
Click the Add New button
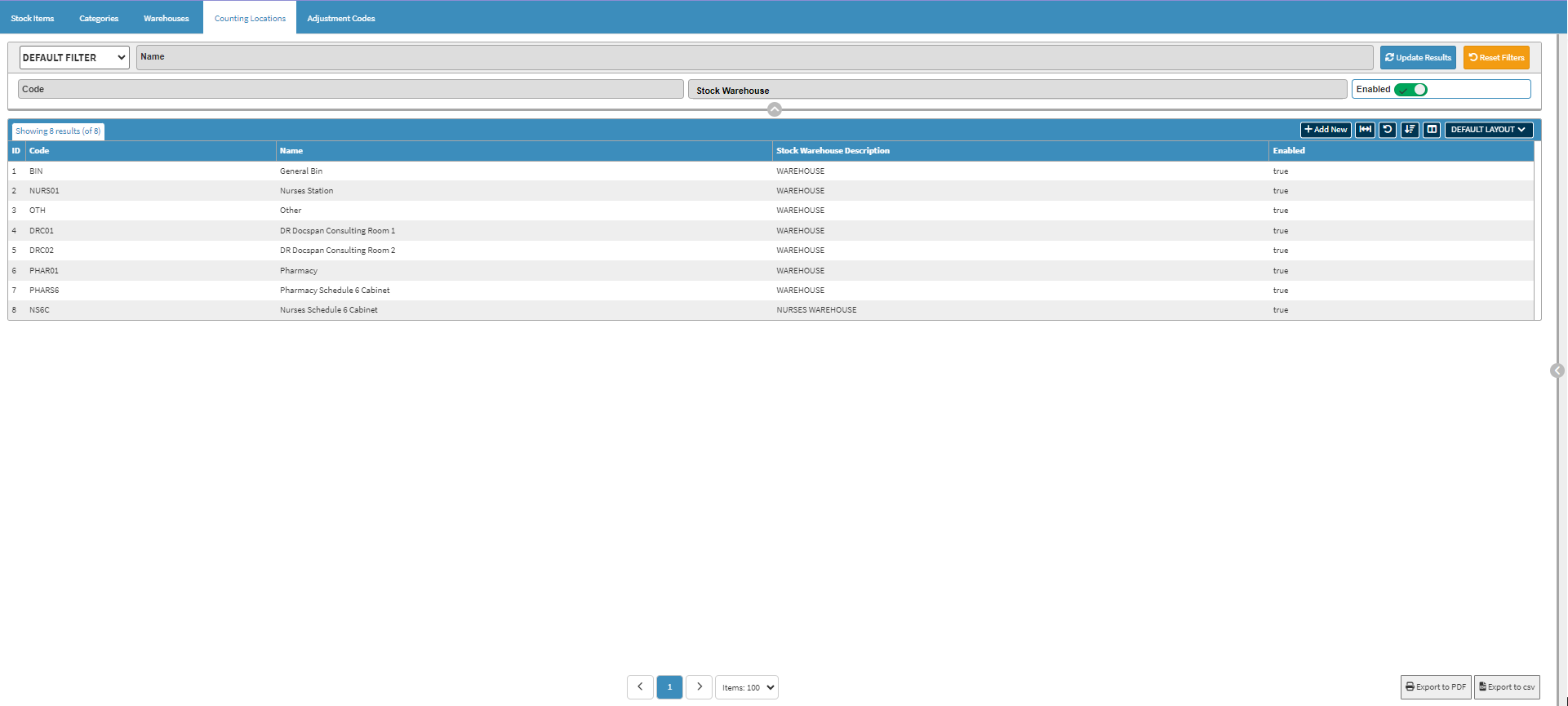[1326, 130]
